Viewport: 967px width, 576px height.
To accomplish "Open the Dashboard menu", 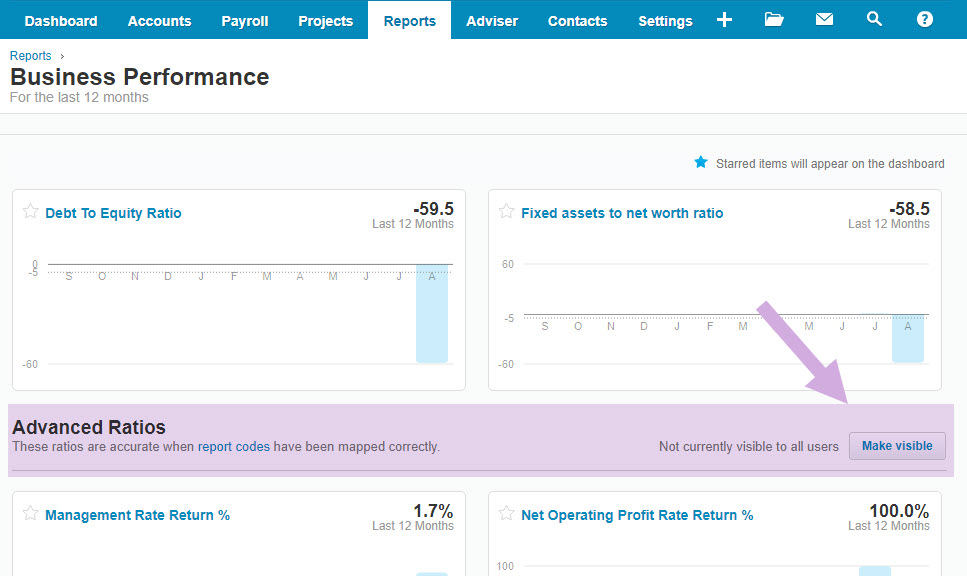I will pyautogui.click(x=61, y=21).
